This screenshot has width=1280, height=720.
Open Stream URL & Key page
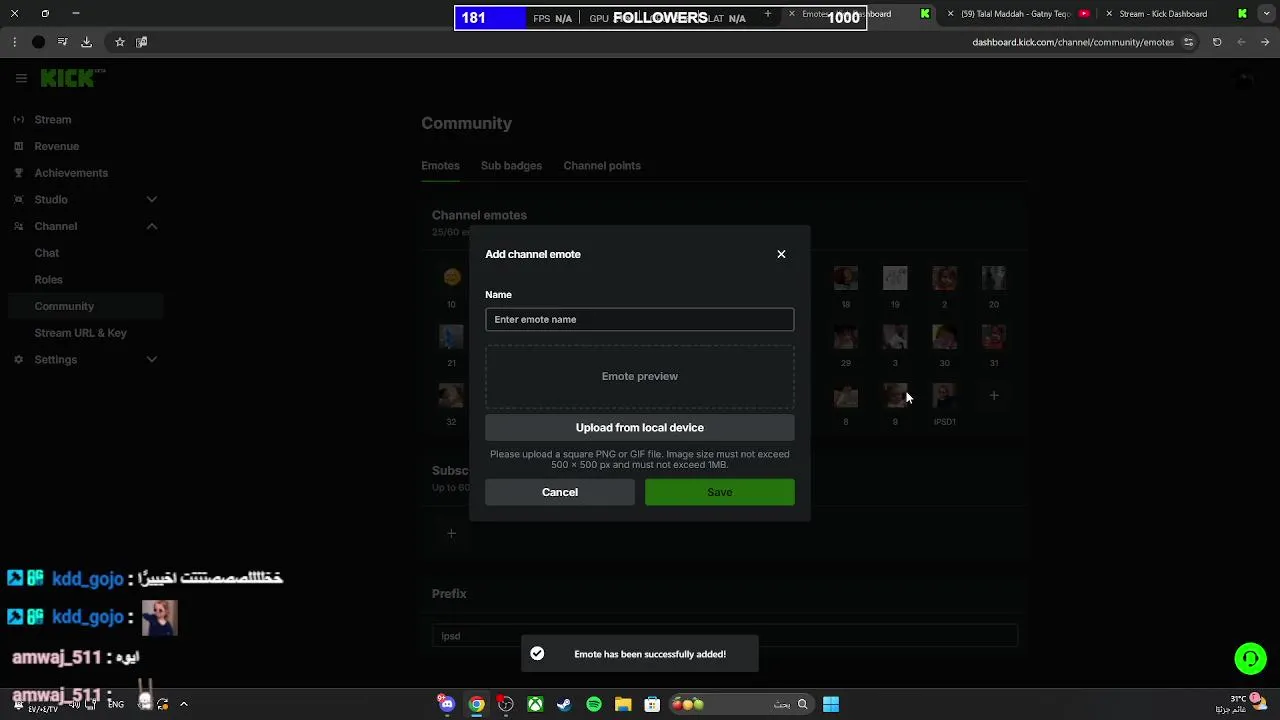tap(81, 333)
